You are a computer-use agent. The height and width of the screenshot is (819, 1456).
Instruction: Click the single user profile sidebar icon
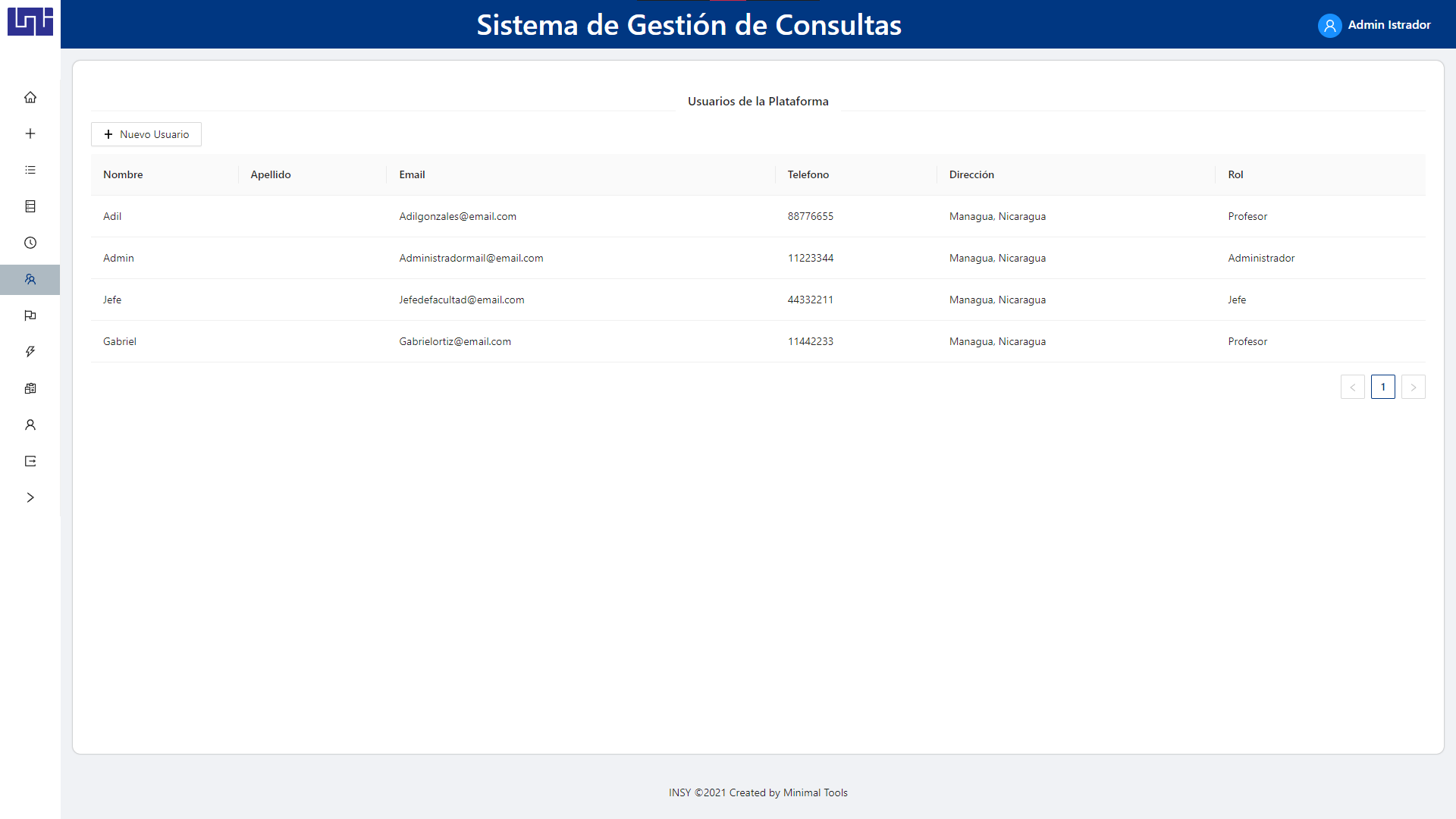pyautogui.click(x=30, y=425)
